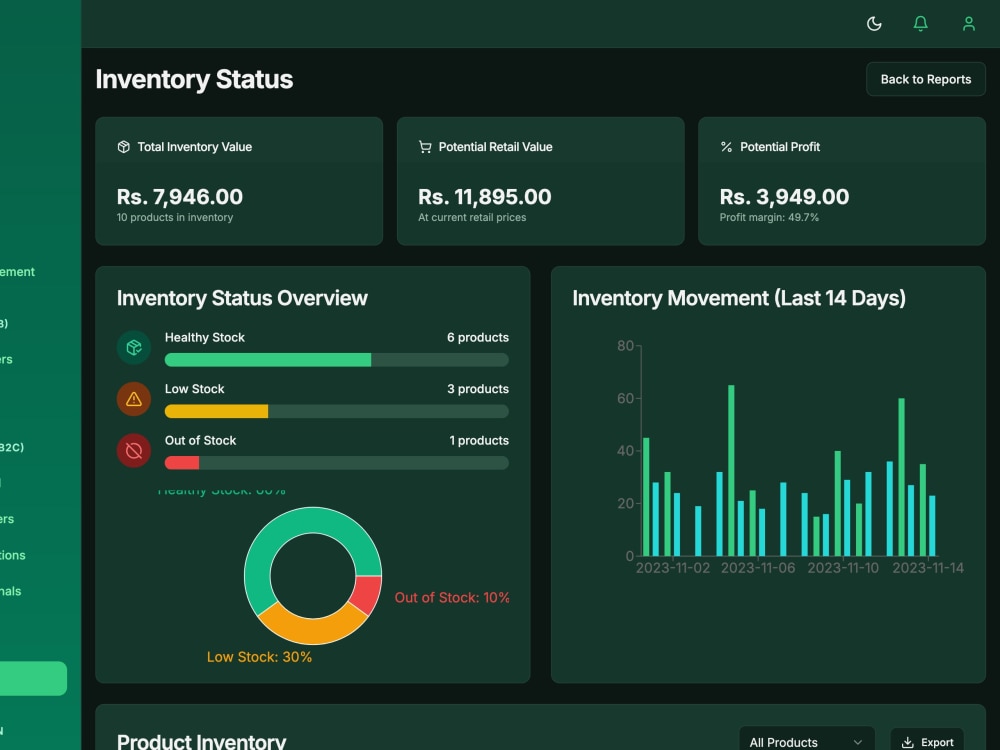Click the 2023-11-06 axis label
The image size is (1000, 750).
(x=758, y=568)
